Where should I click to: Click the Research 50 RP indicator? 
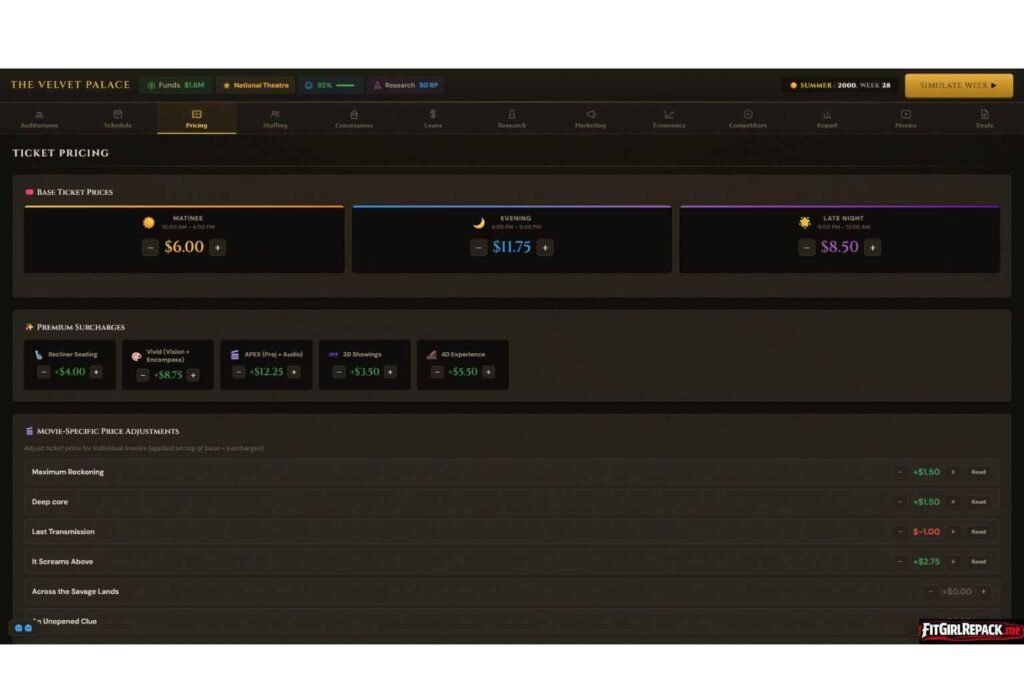coord(406,85)
